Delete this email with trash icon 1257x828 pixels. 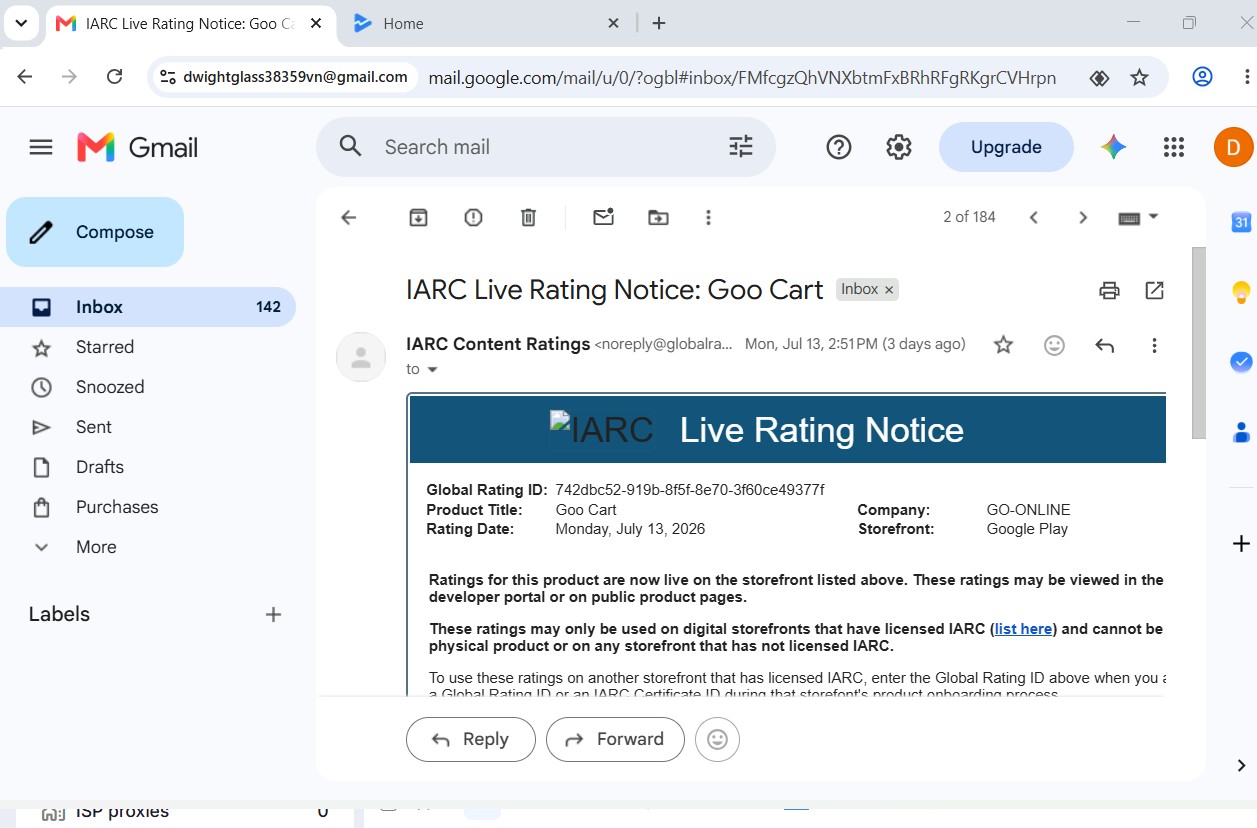coord(529,217)
